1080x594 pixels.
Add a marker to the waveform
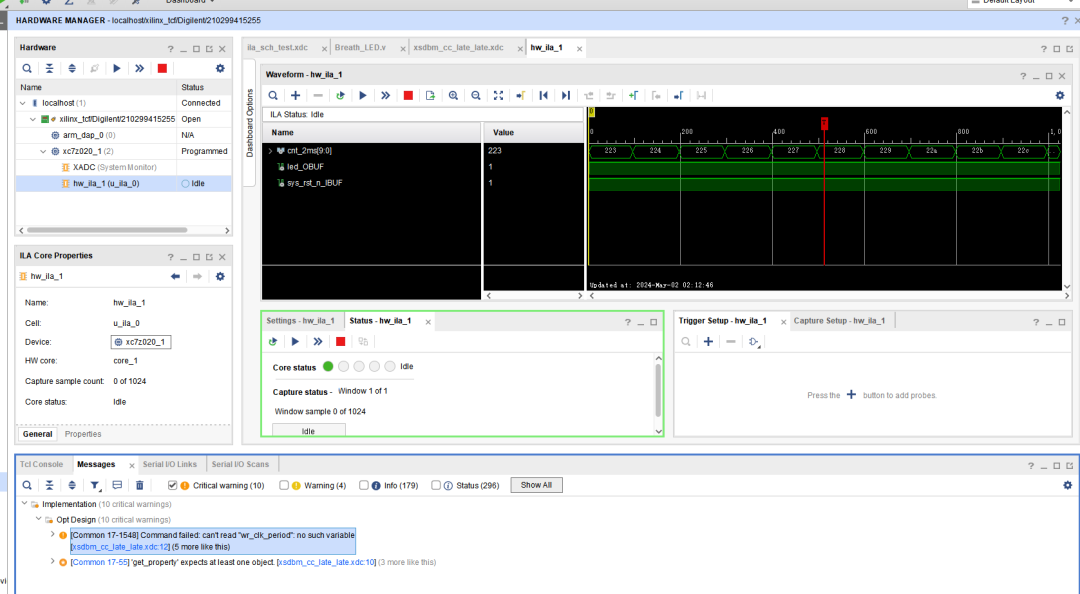(x=634, y=96)
